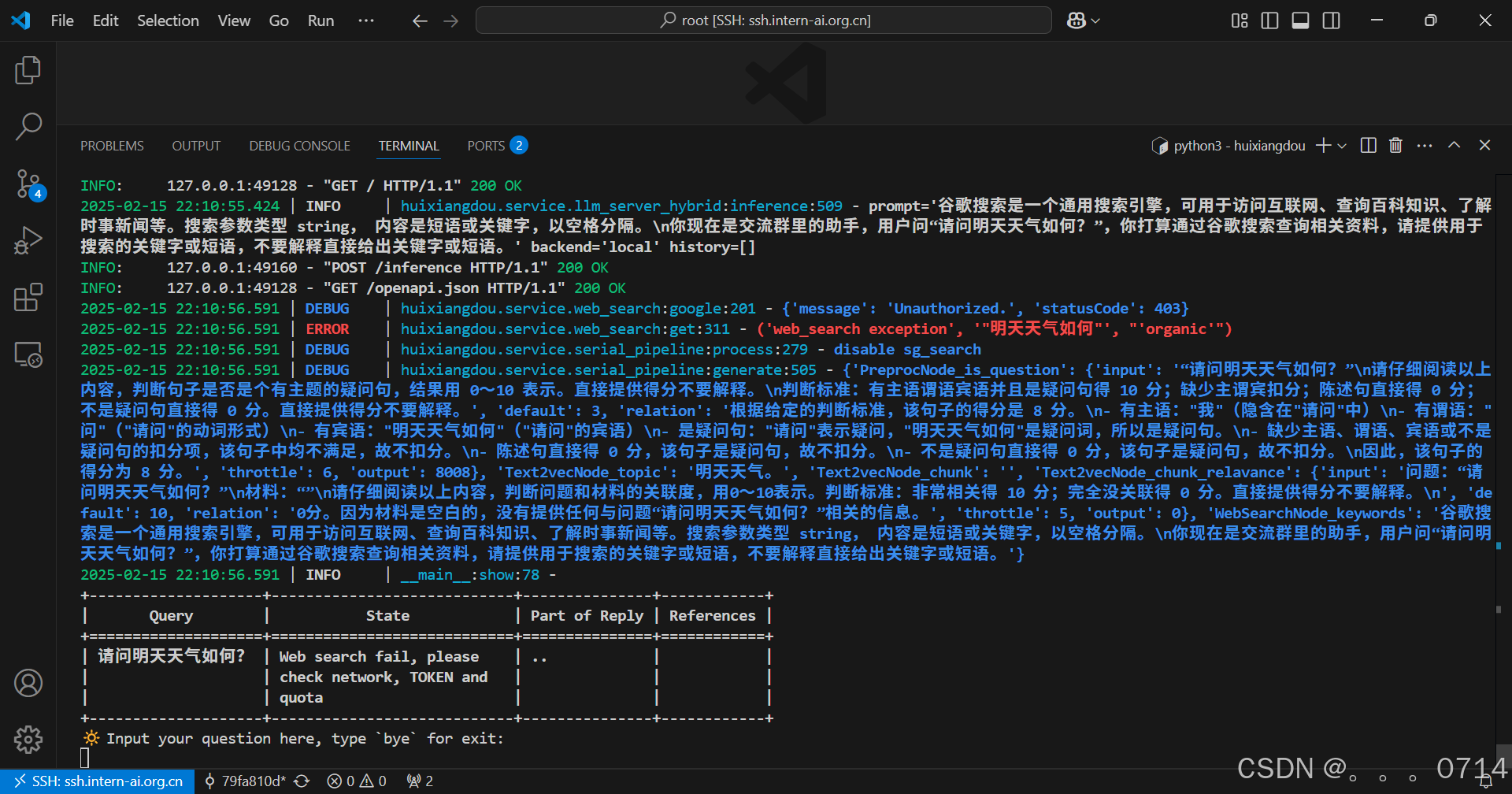Viewport: 1512px width, 794px height.
Task: Open the Explorer view in activity bar
Action: (28, 70)
